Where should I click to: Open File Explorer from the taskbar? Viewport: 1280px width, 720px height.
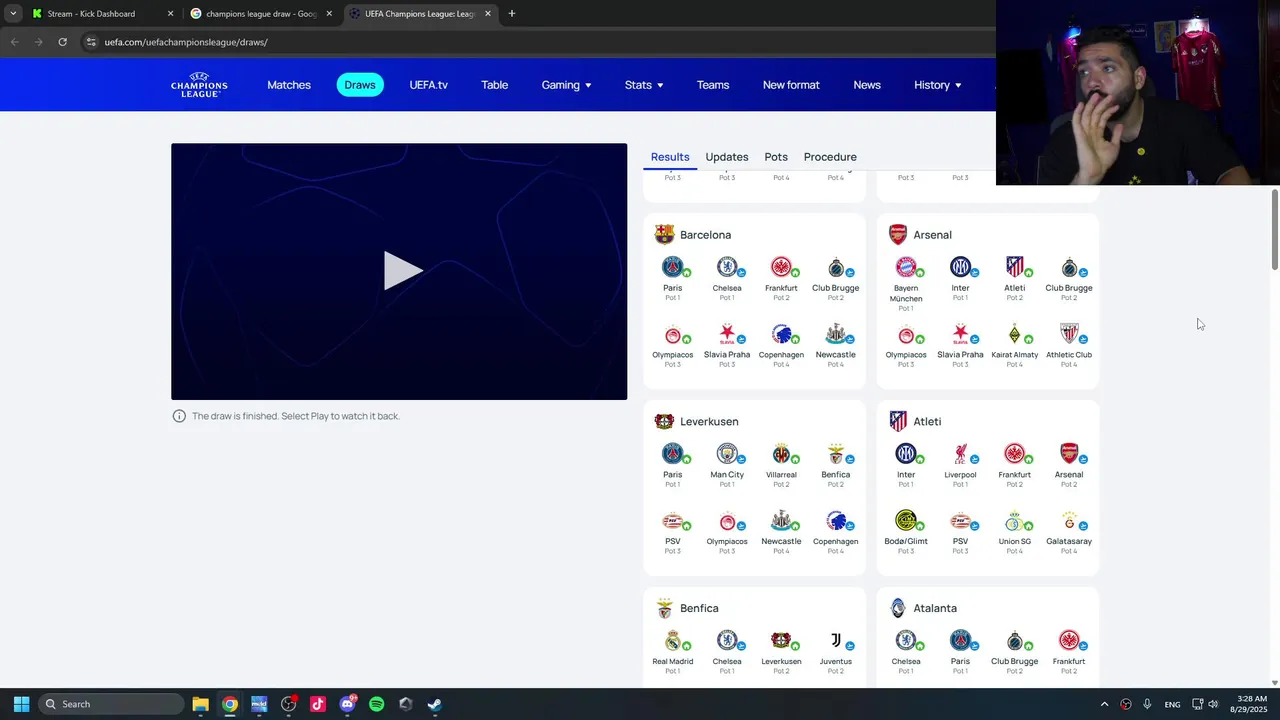click(200, 704)
